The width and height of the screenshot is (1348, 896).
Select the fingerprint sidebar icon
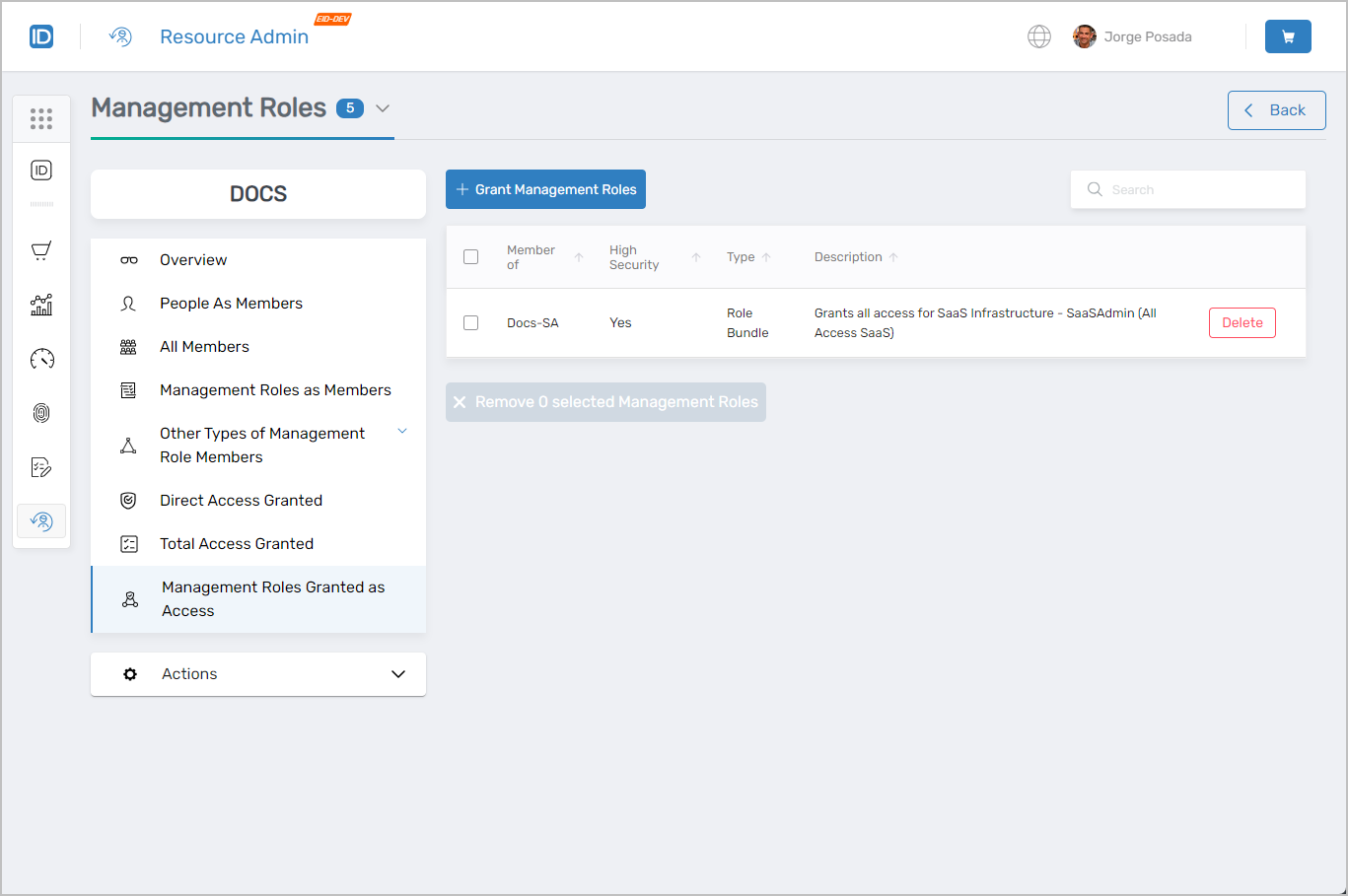coord(40,413)
